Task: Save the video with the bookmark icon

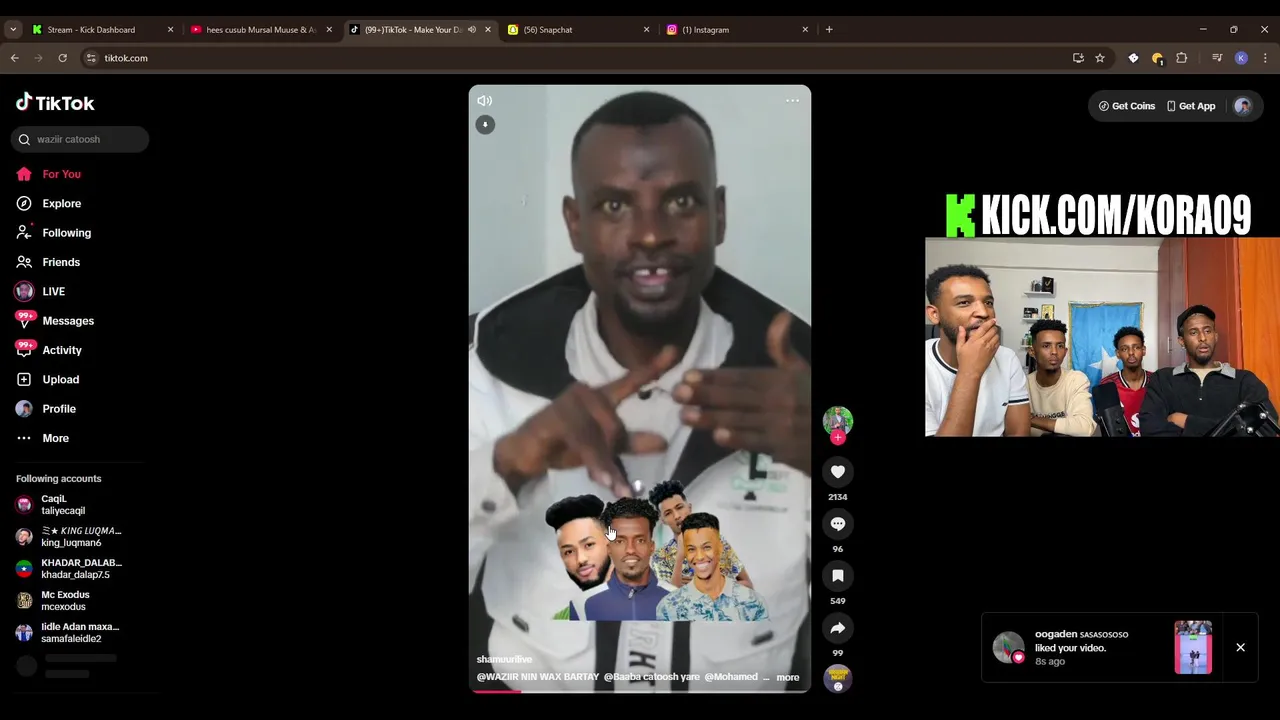Action: (838, 576)
